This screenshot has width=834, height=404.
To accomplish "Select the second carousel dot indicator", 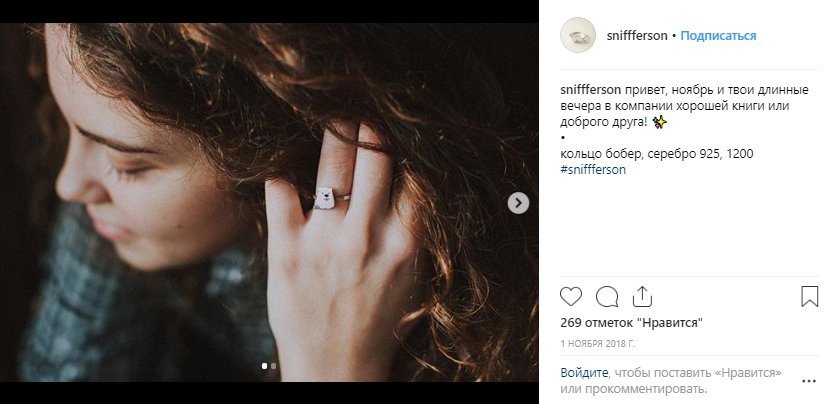I will point(273,366).
